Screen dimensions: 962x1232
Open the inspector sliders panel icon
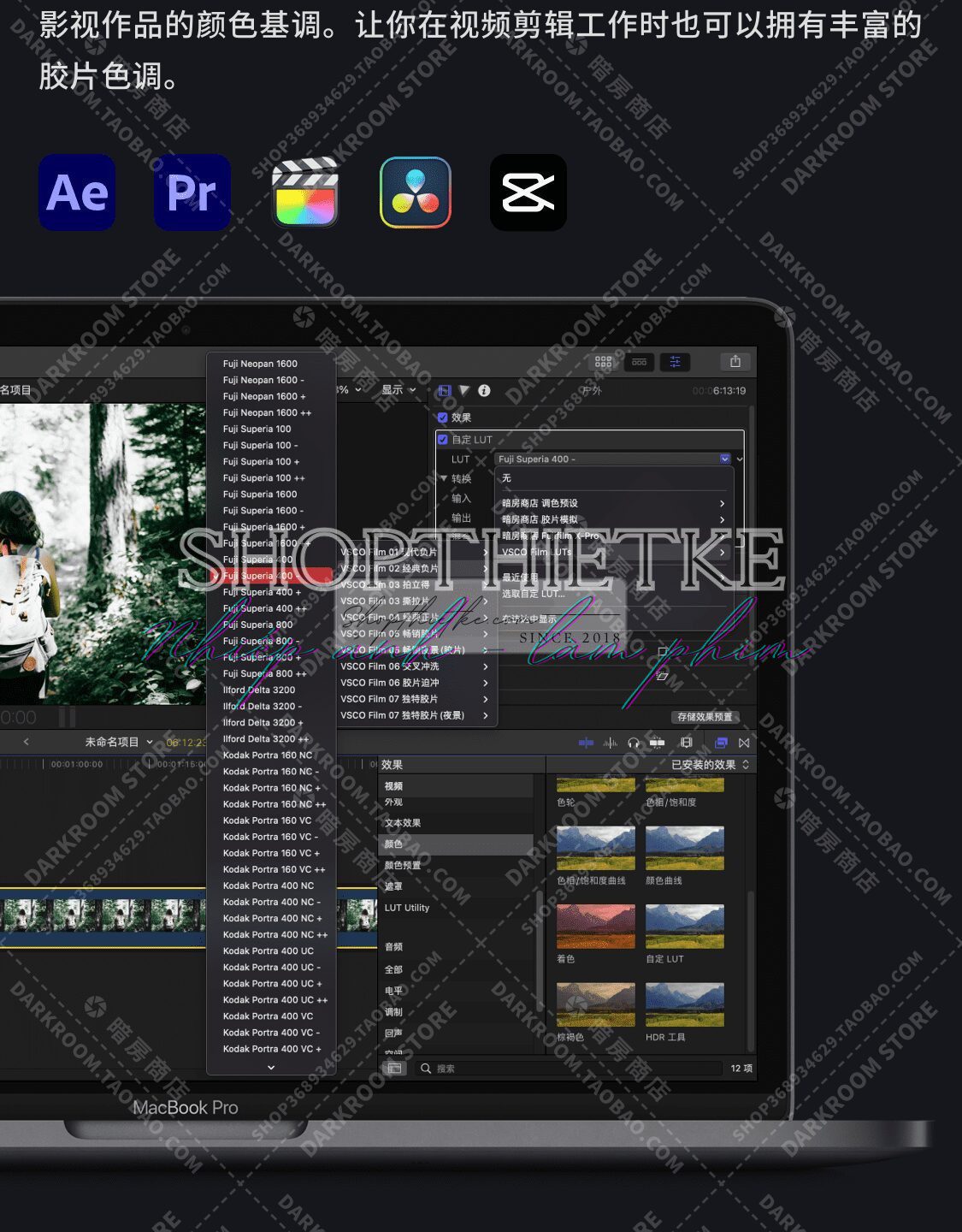pyautogui.click(x=675, y=362)
